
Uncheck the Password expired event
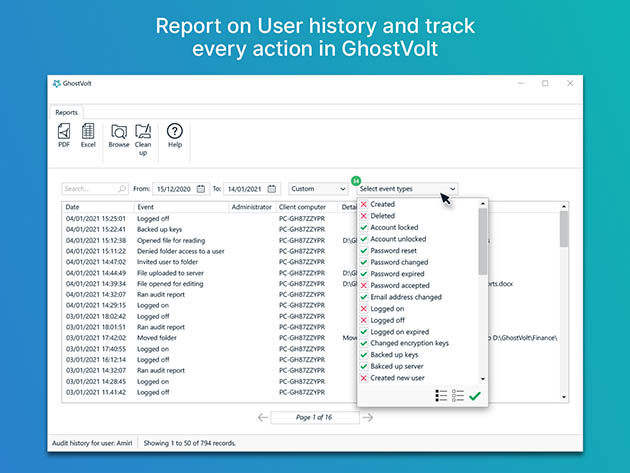pyautogui.click(x=364, y=274)
